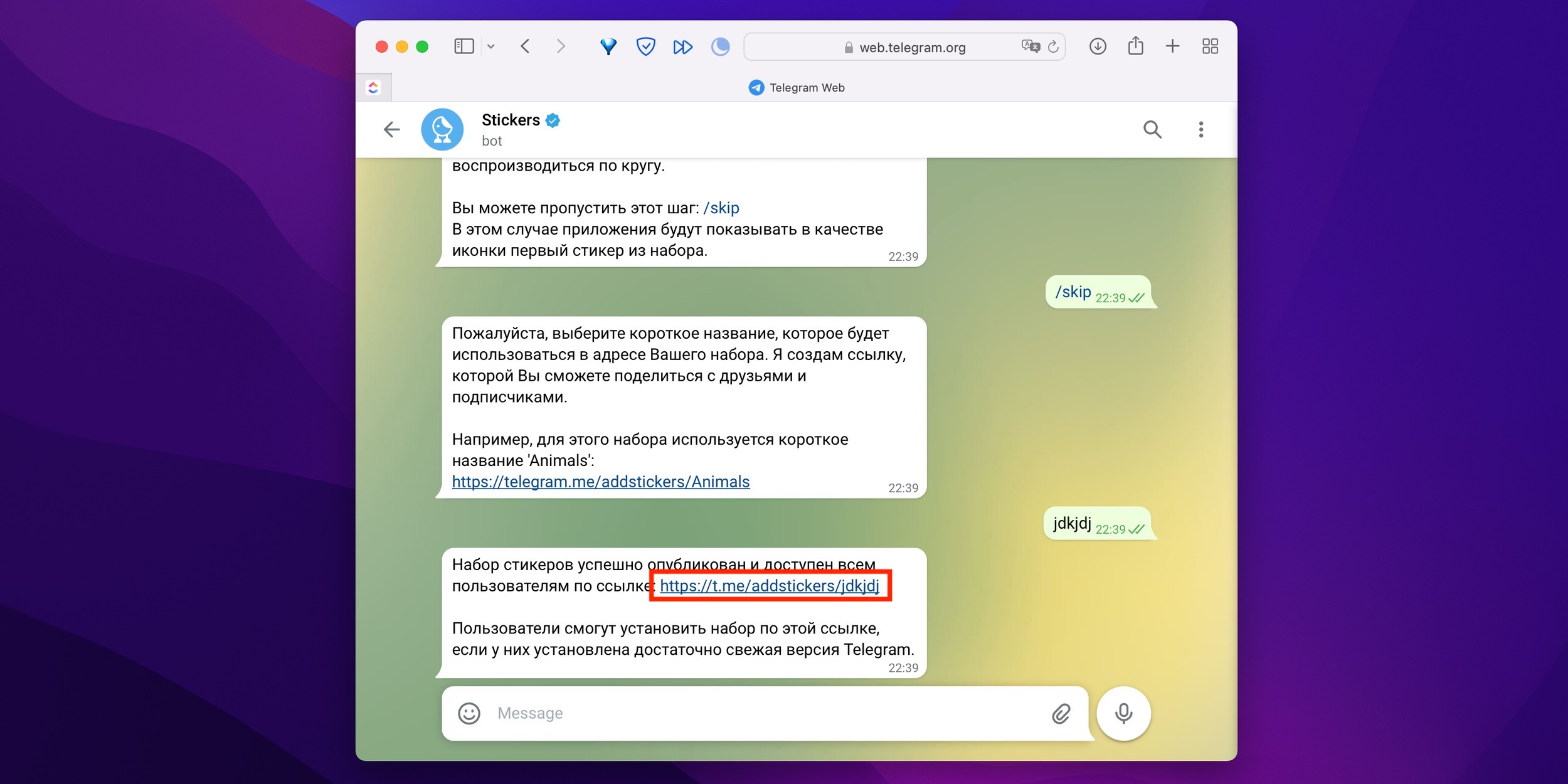The height and width of the screenshot is (784, 1568).
Task: Open a new tab with plus icon
Action: 1173,46
